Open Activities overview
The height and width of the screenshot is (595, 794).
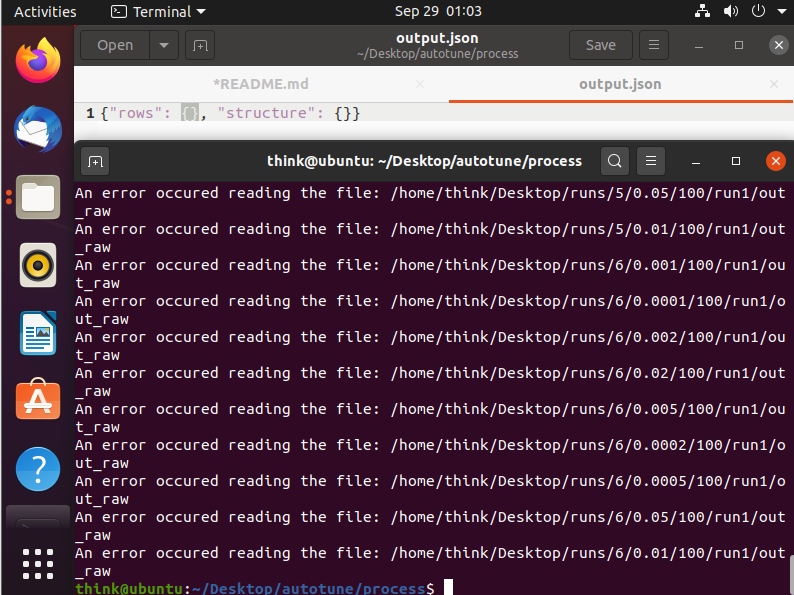coord(45,12)
